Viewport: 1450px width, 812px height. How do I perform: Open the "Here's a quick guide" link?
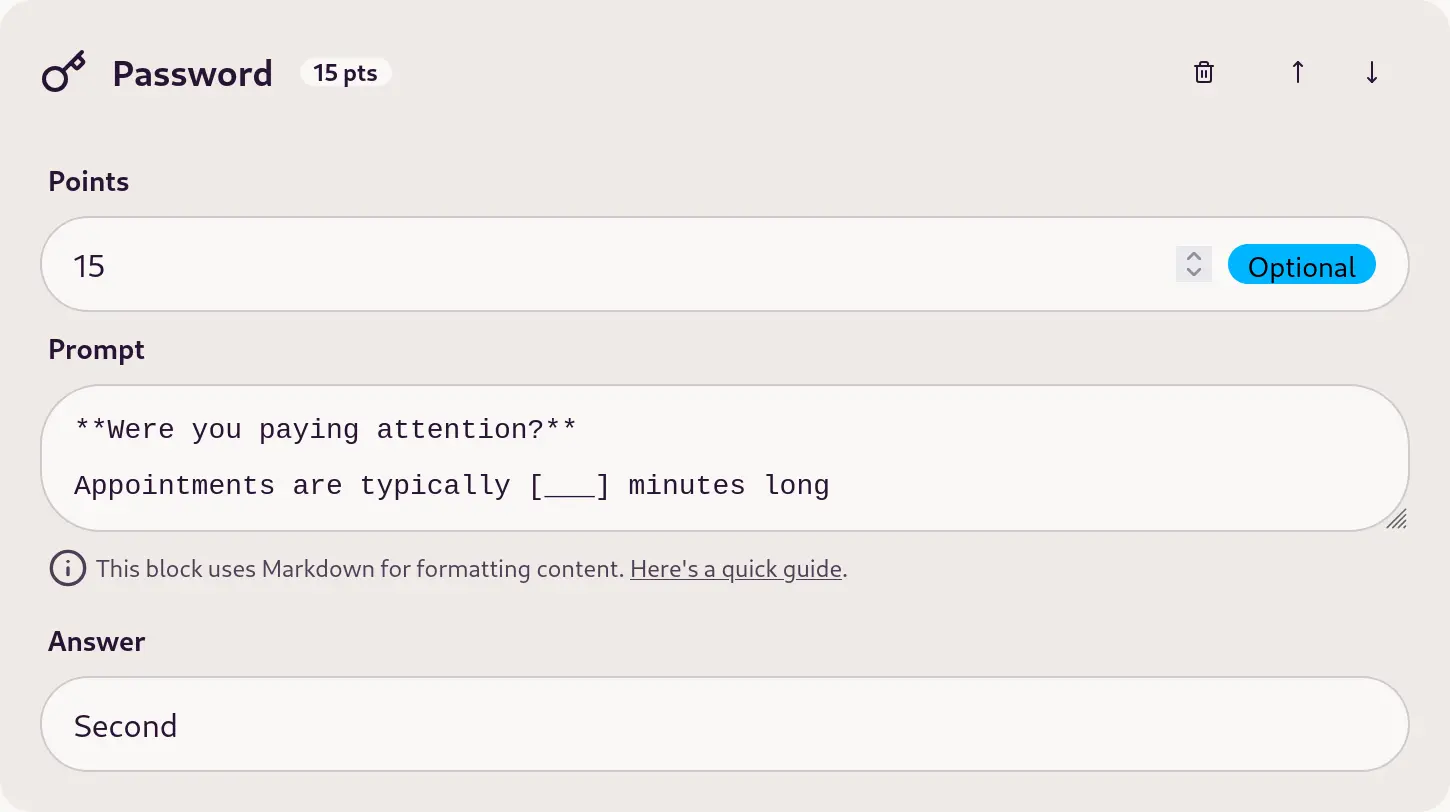pos(736,570)
